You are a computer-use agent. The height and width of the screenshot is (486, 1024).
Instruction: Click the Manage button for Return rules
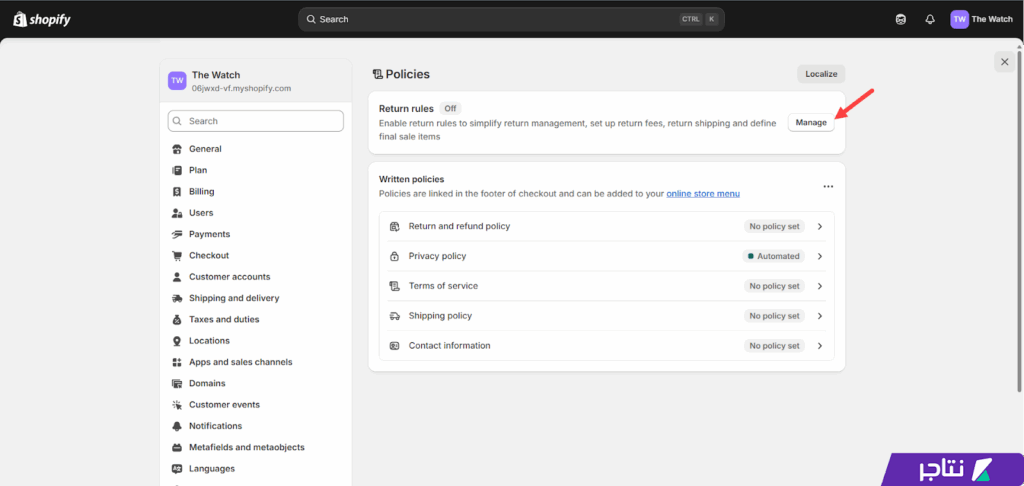[x=811, y=122]
